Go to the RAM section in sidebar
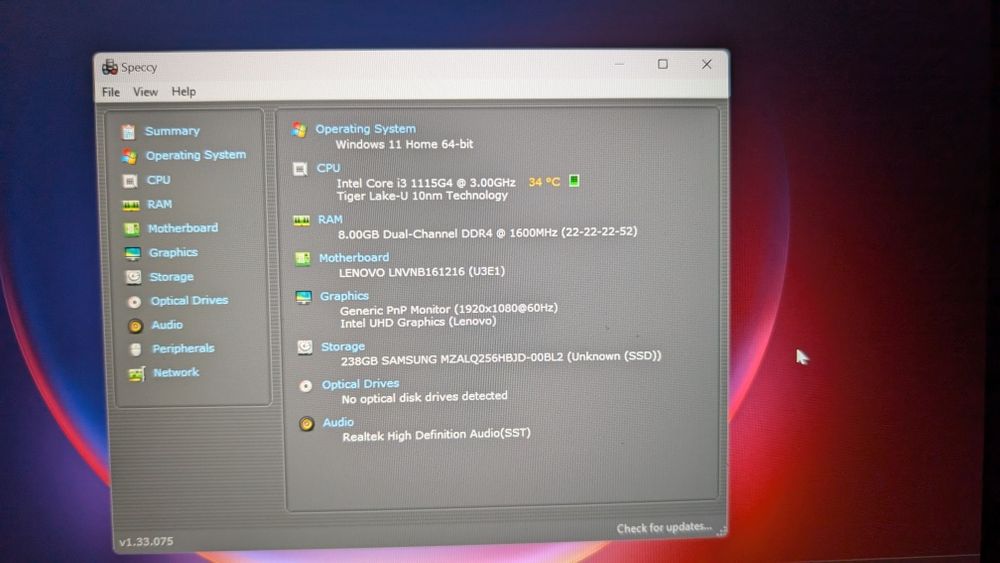 point(159,204)
